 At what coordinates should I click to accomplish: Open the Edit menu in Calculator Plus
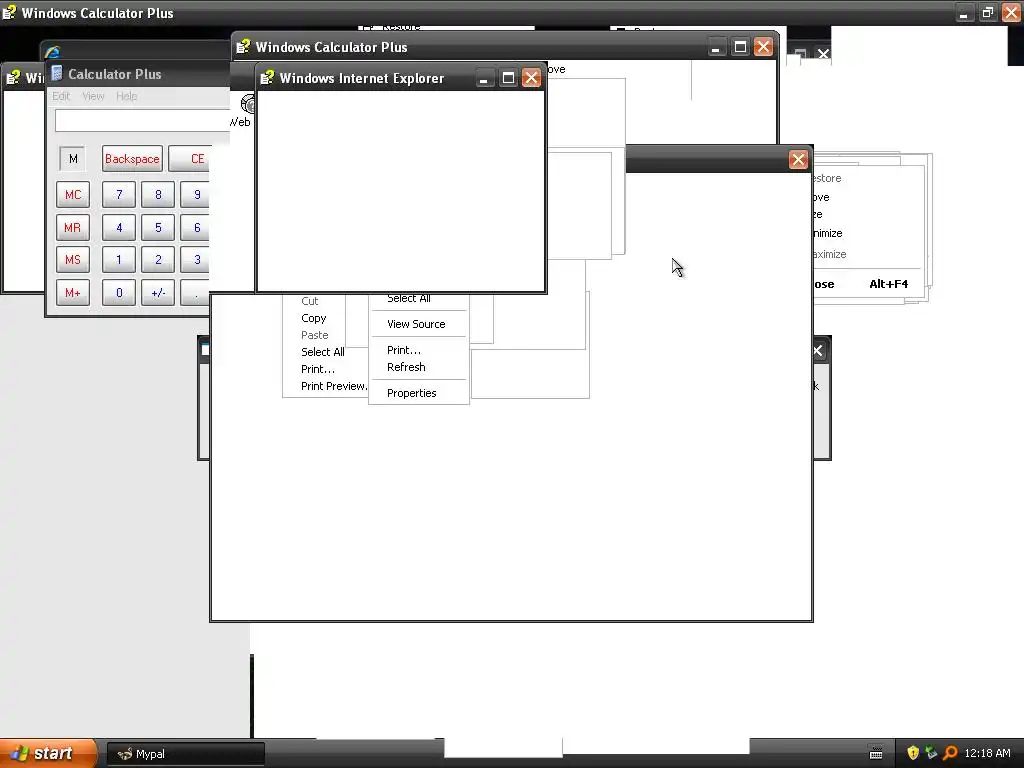[61, 96]
